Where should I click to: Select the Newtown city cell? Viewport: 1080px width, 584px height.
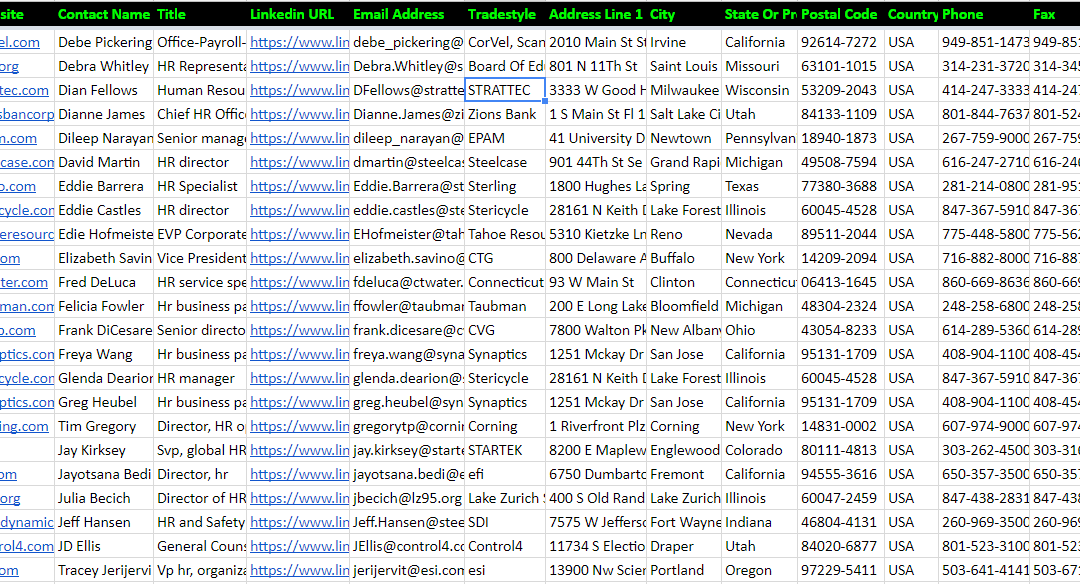click(684, 138)
